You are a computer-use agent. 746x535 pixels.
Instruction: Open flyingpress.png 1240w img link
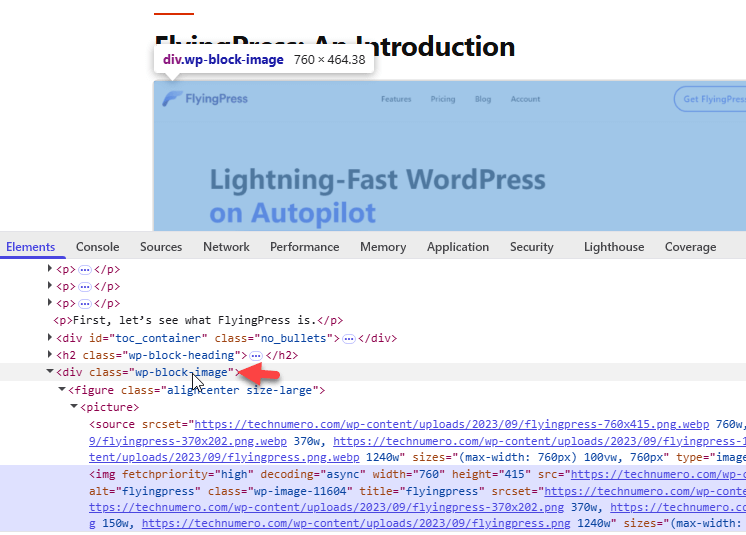click(356, 524)
